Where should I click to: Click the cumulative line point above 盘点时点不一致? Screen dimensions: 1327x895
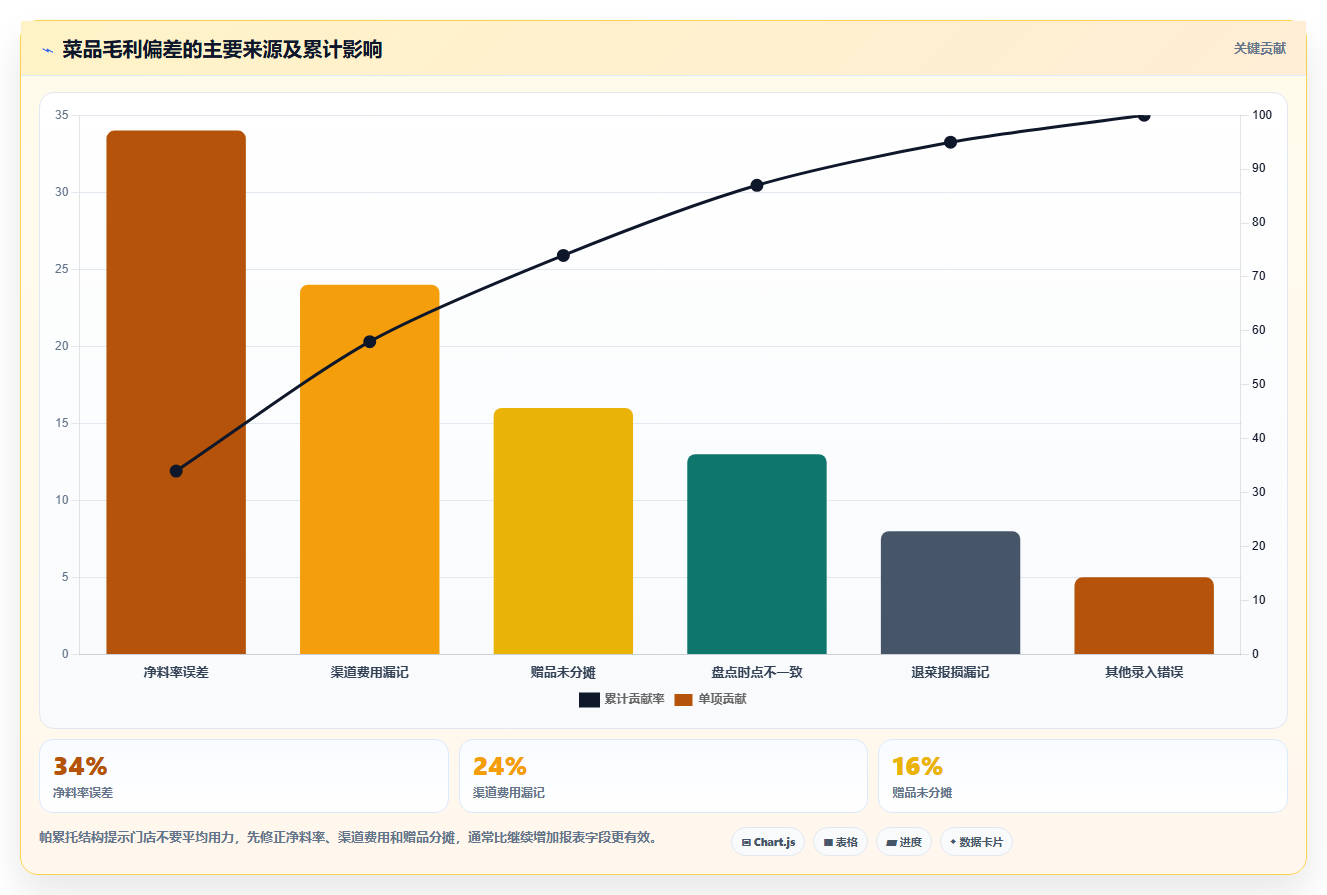[757, 185]
